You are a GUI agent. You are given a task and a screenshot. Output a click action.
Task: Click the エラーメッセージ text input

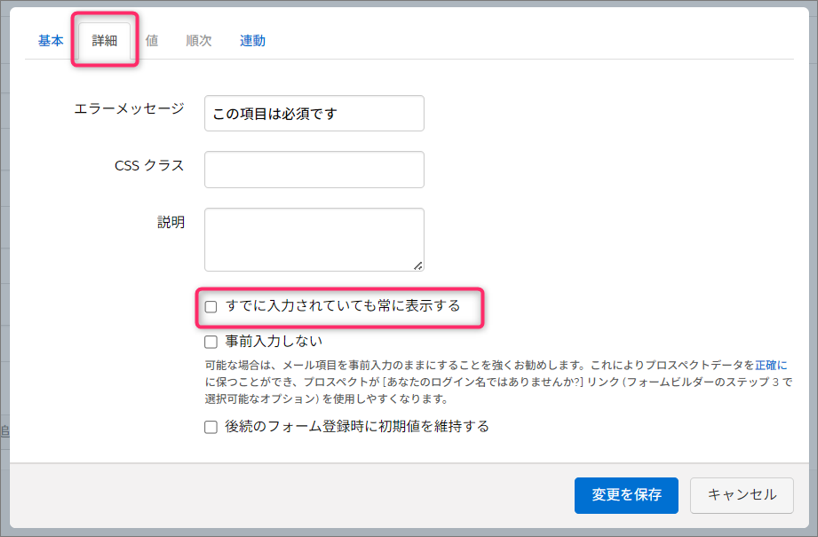coord(314,113)
